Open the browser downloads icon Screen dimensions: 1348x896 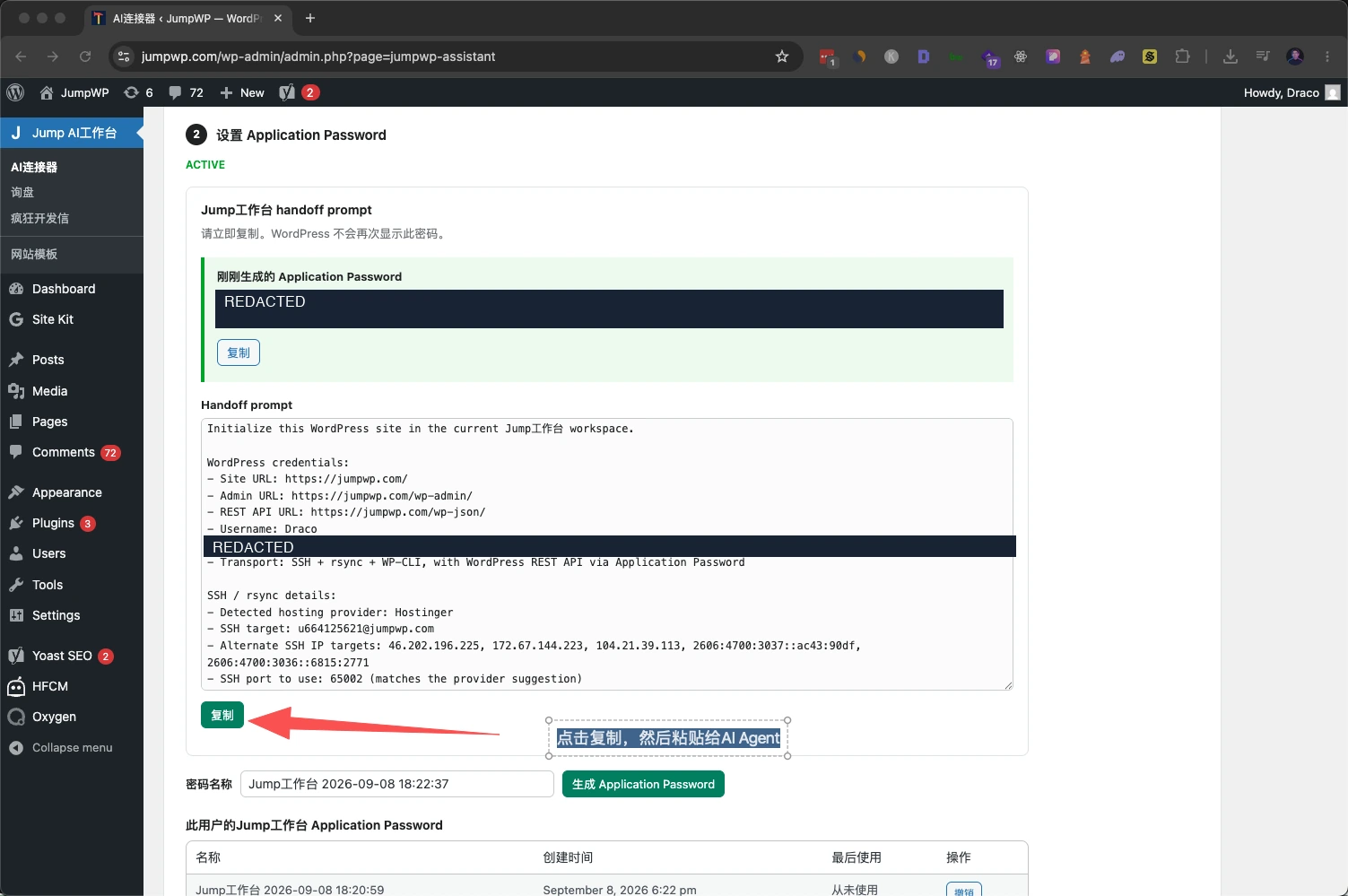pos(1231,57)
